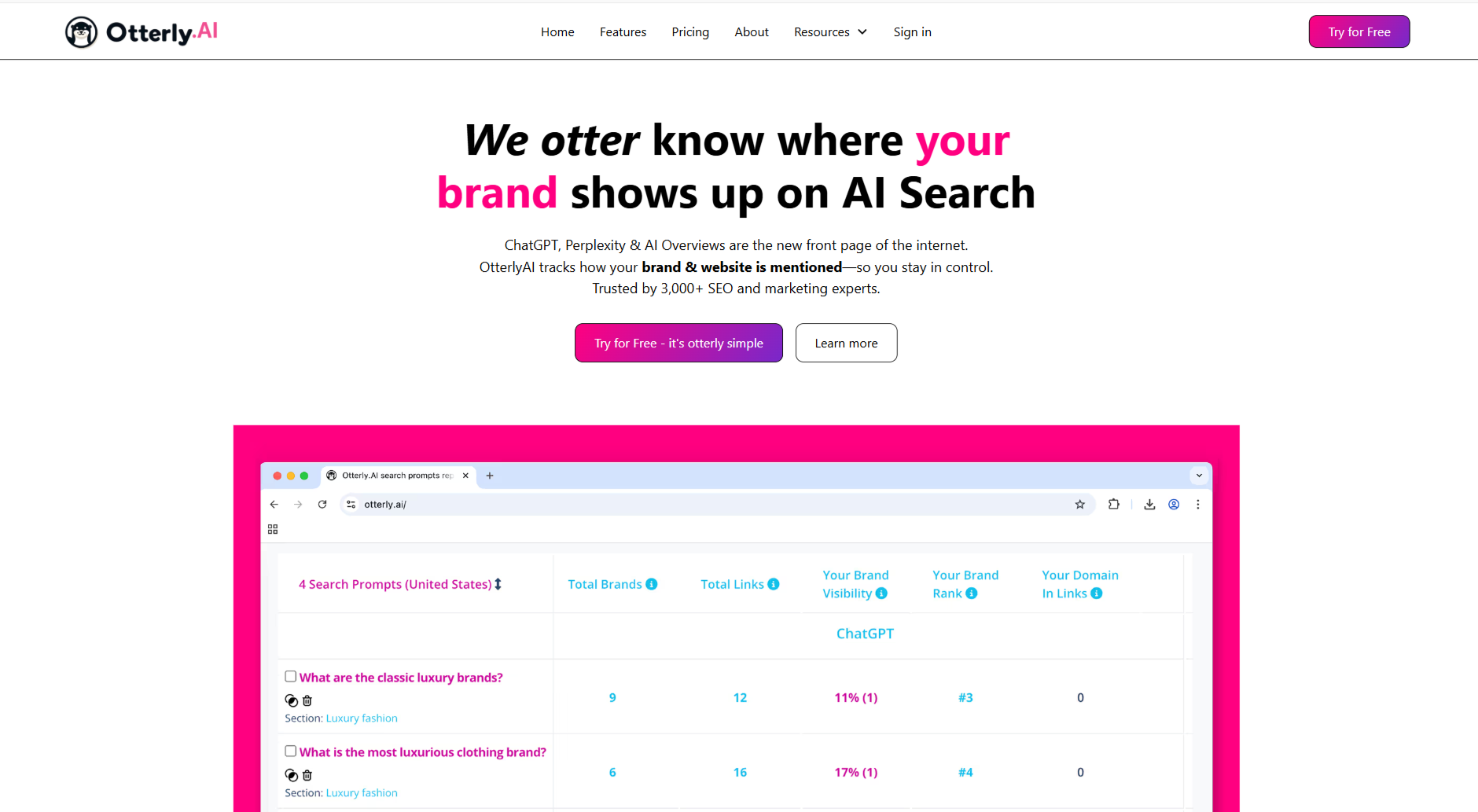Show info for Your Domain In Links
Viewport: 1478px width, 812px height.
[1097, 593]
